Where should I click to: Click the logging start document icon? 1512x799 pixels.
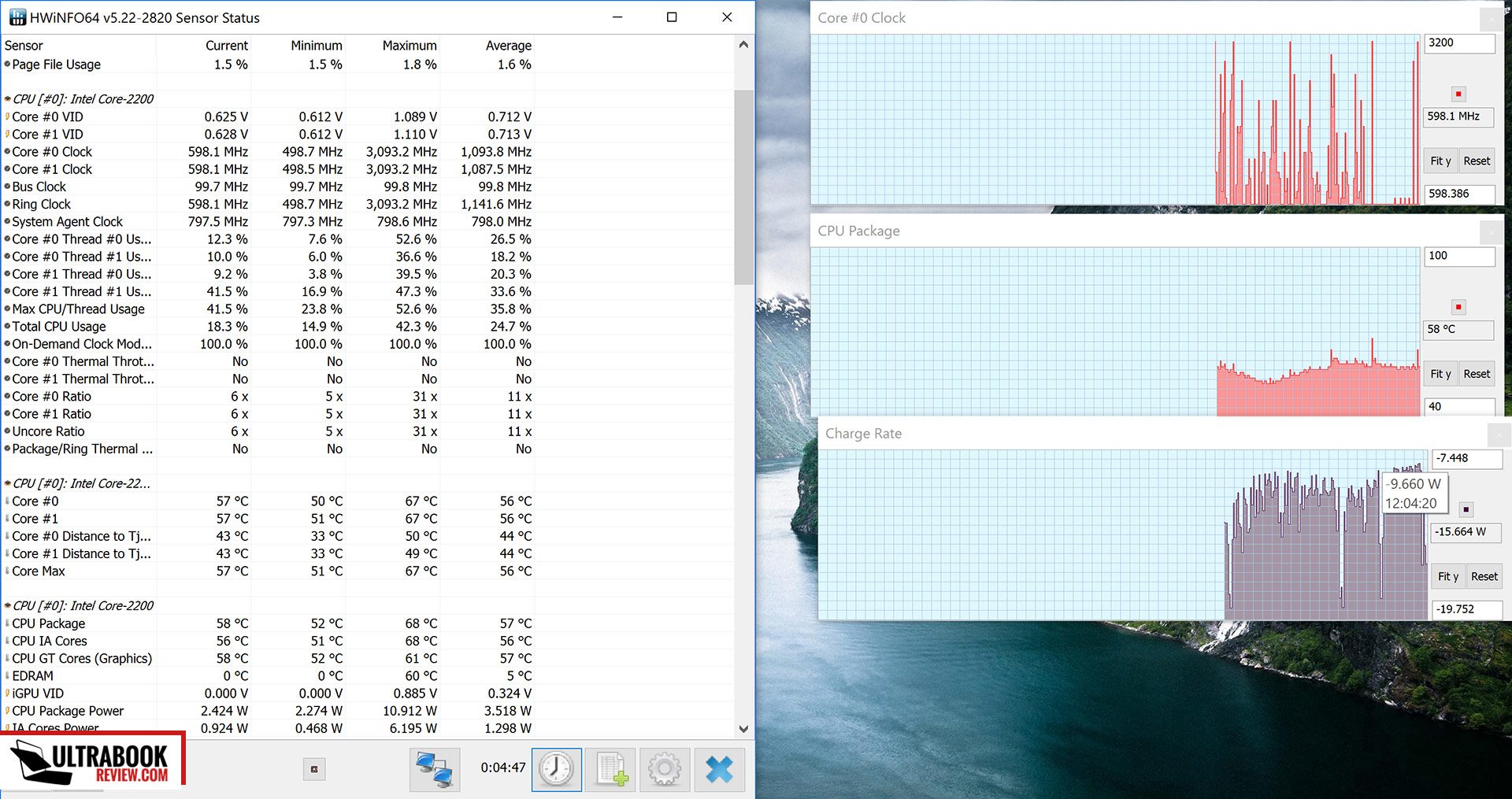(611, 769)
